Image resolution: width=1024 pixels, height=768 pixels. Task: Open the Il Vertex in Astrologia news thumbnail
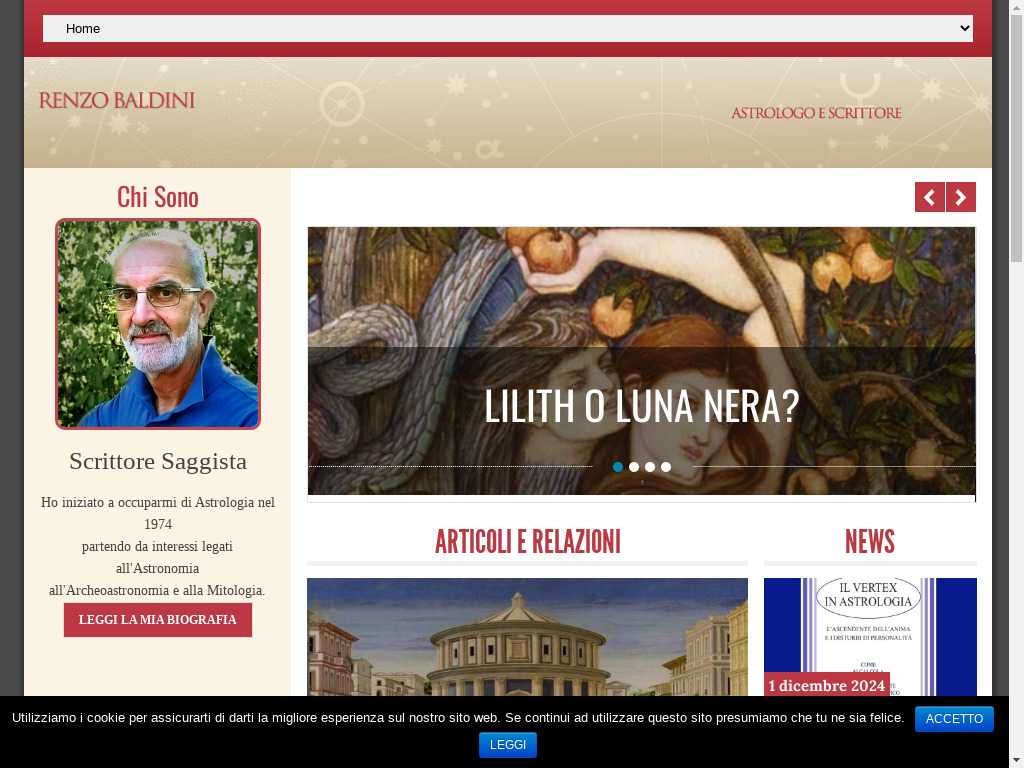870,637
